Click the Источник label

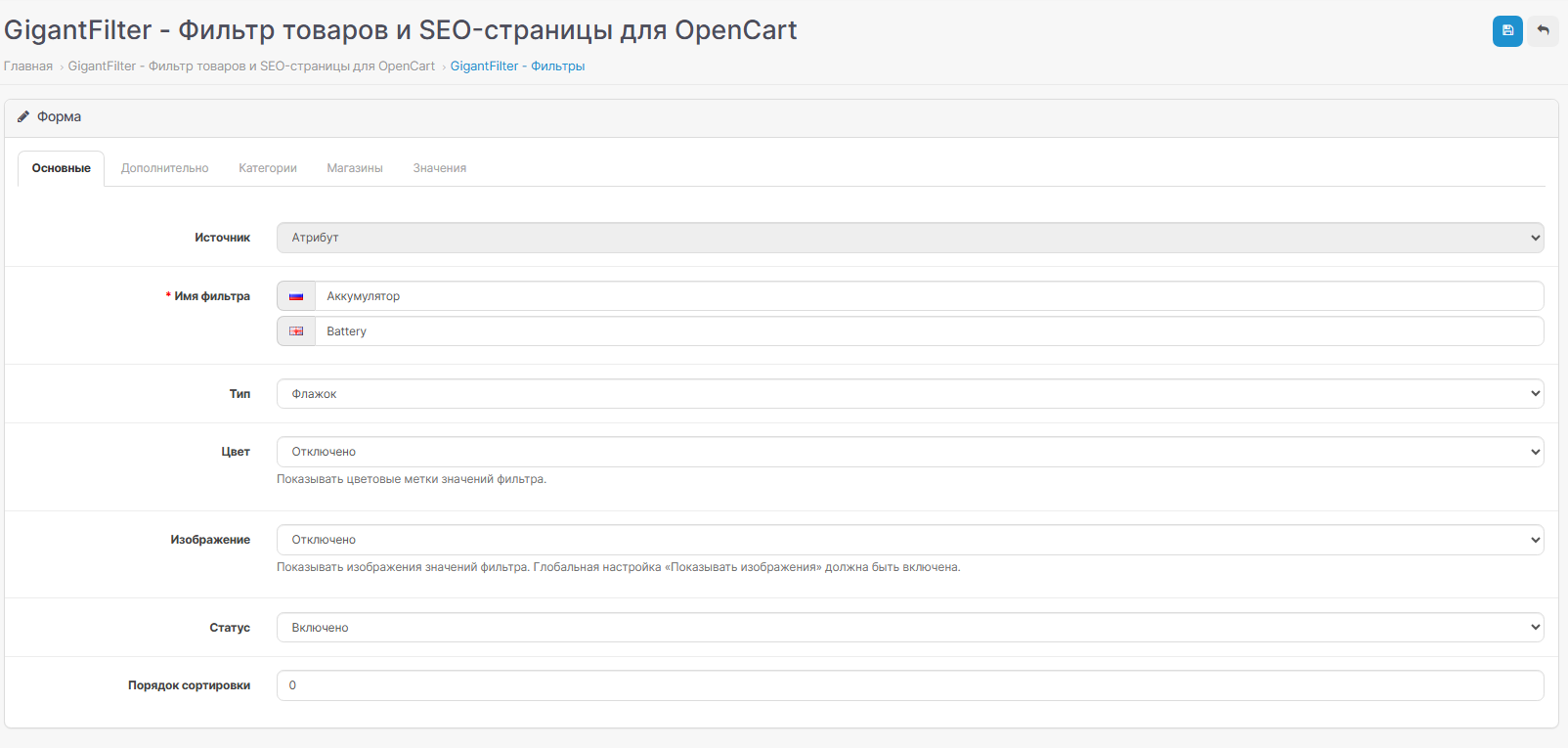(x=222, y=238)
